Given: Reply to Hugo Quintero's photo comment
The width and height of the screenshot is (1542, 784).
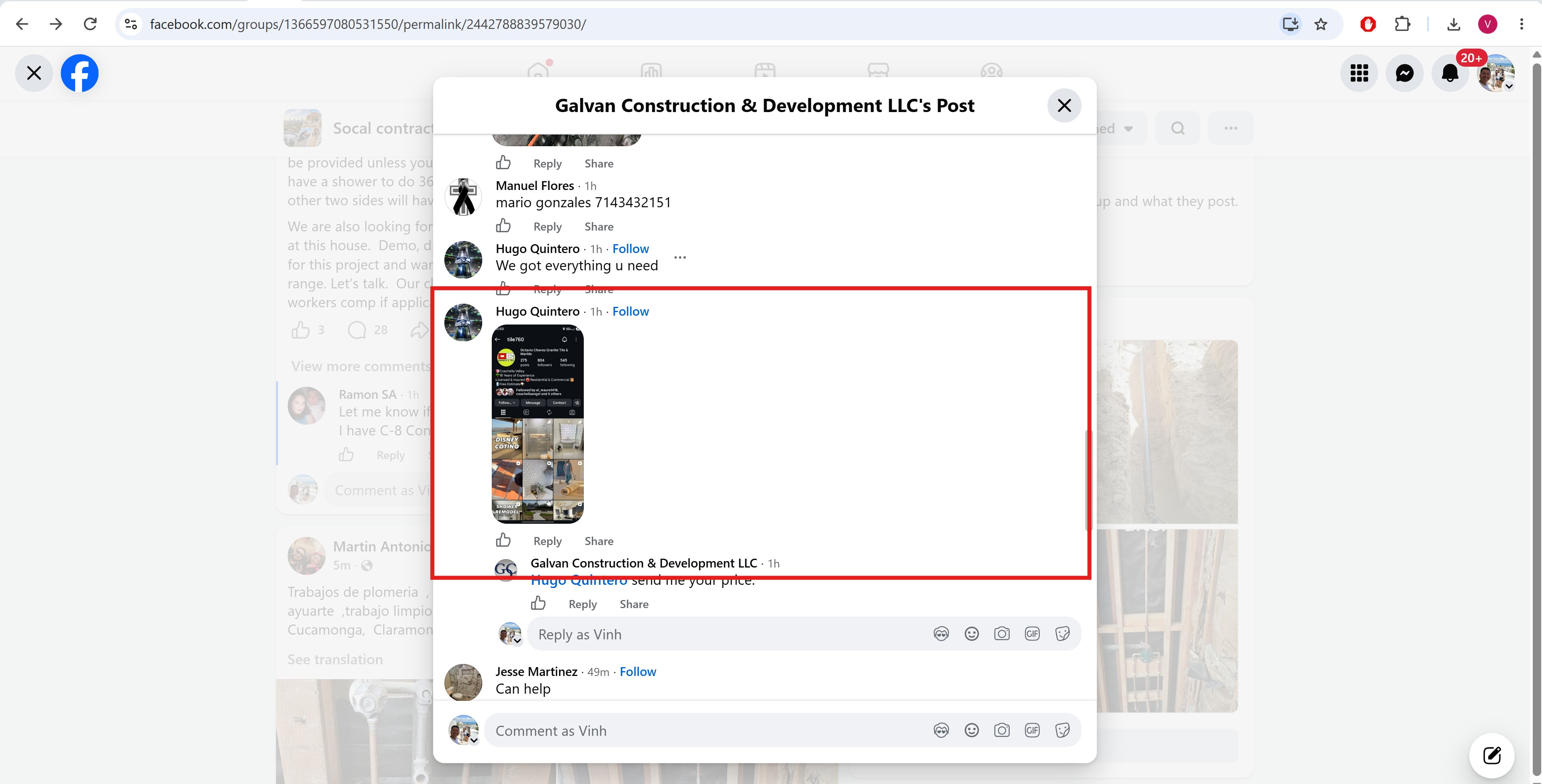Looking at the screenshot, I should pyautogui.click(x=547, y=541).
